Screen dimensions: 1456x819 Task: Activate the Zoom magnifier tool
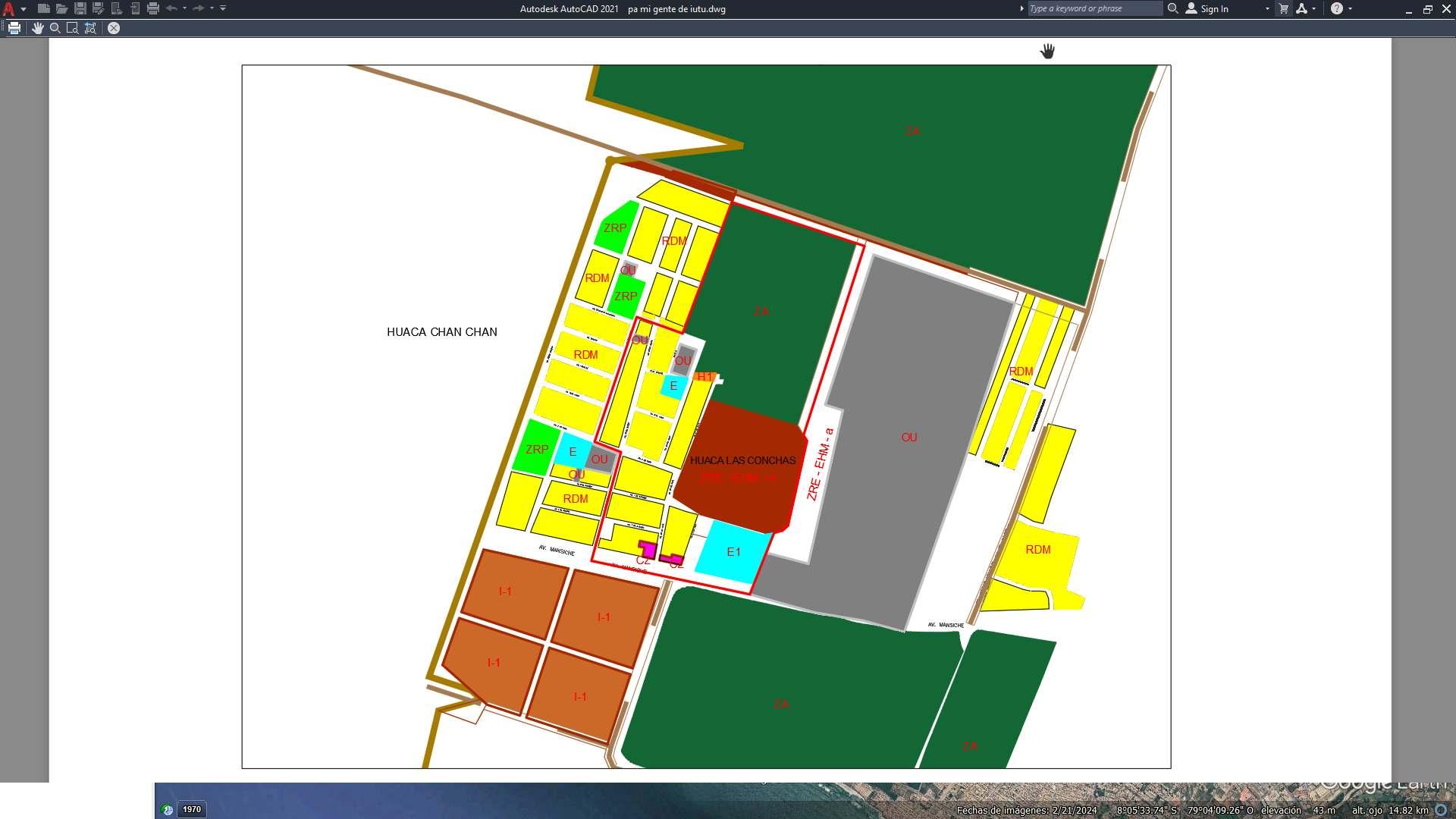click(x=55, y=28)
